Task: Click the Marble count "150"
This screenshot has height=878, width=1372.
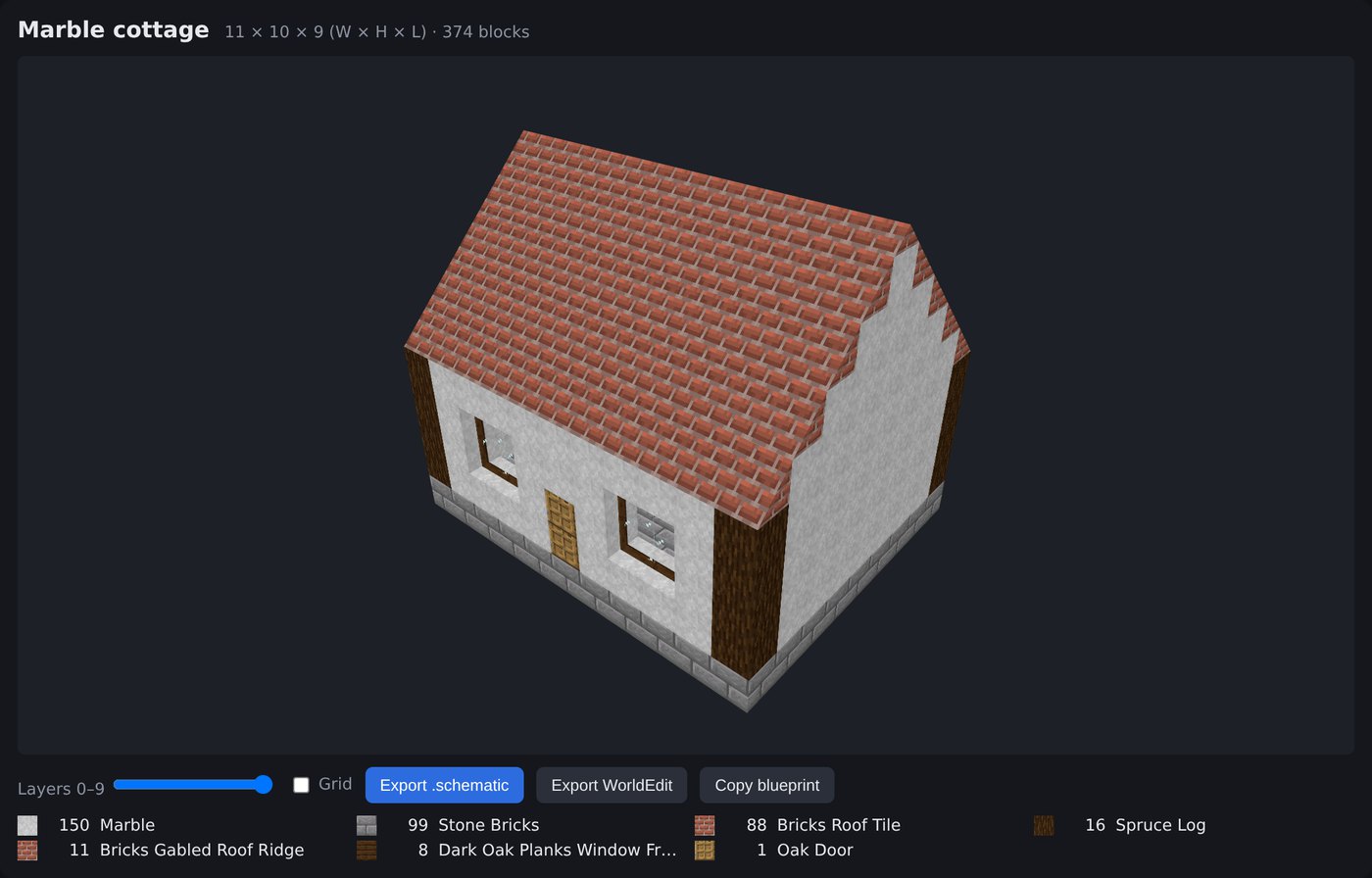Action: 73,825
